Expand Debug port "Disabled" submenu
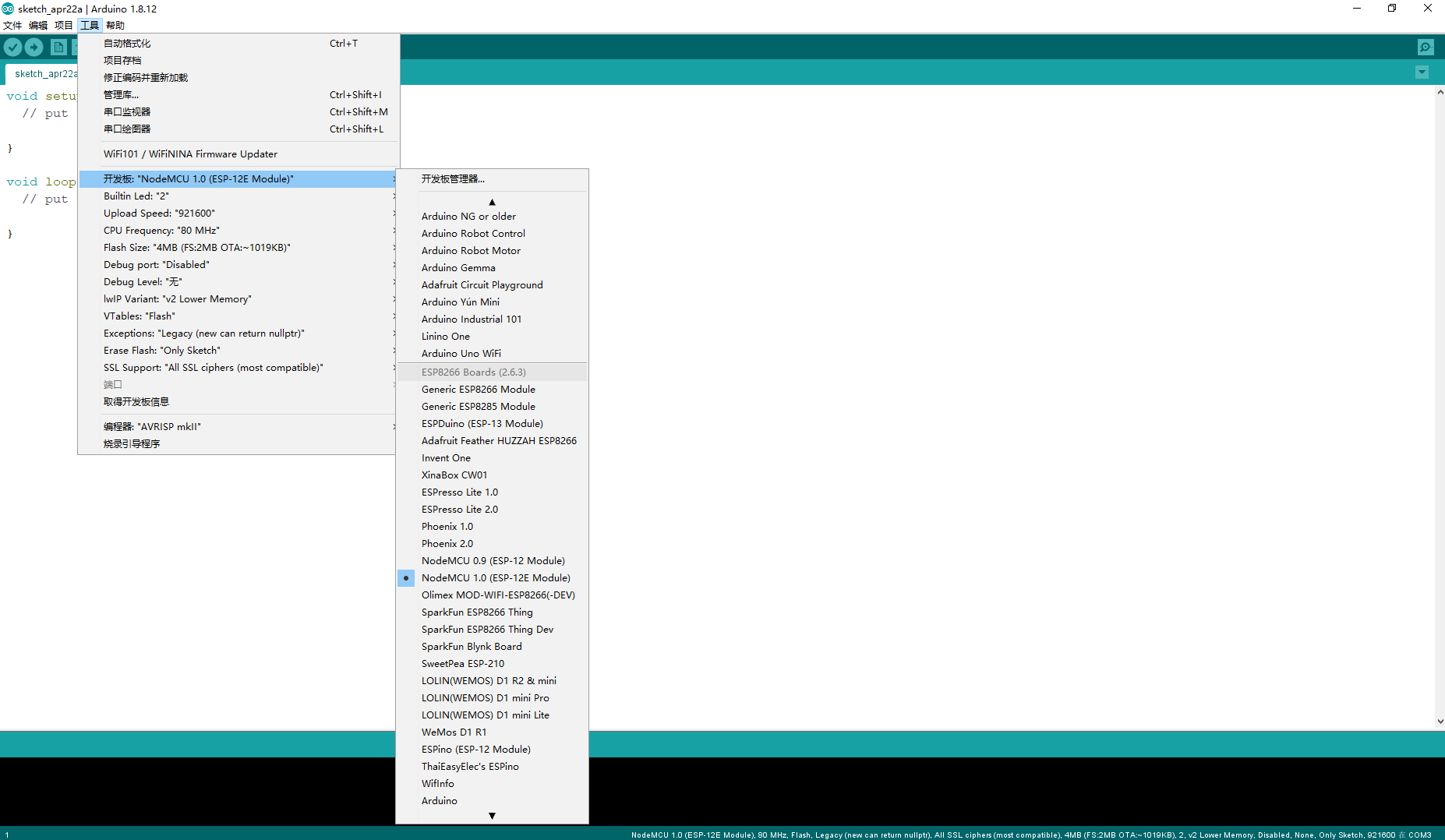Image resolution: width=1445 pixels, height=840 pixels. pyautogui.click(x=239, y=265)
